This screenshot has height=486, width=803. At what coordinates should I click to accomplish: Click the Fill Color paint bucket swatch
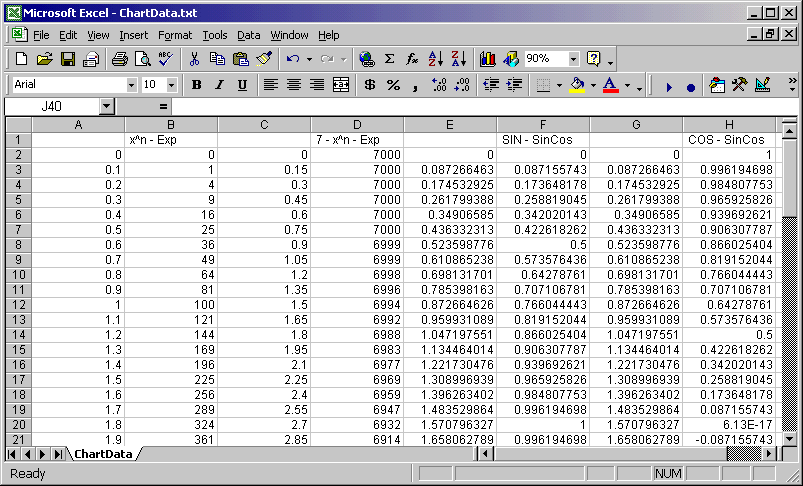pos(577,85)
